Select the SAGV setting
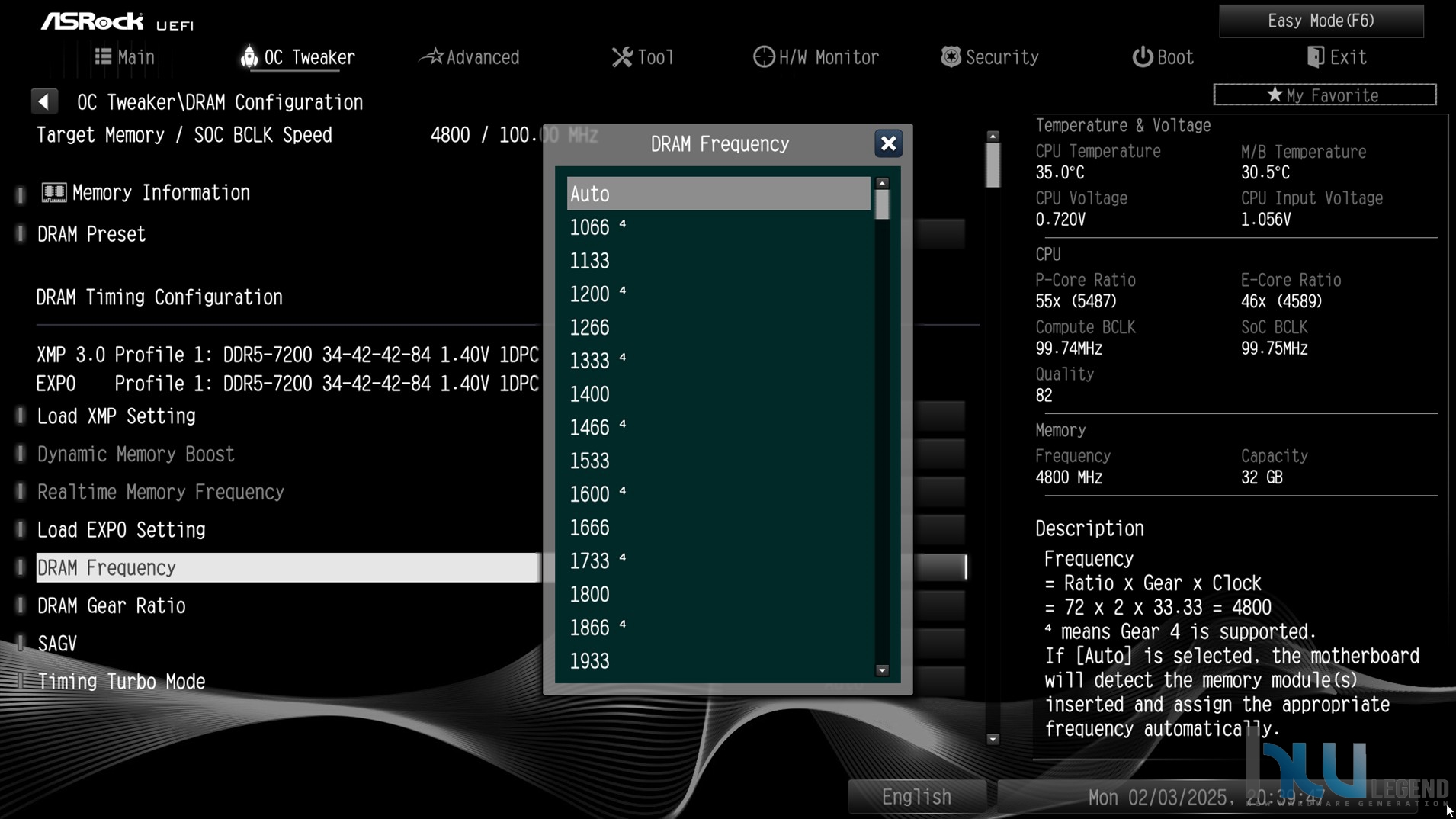 point(57,644)
